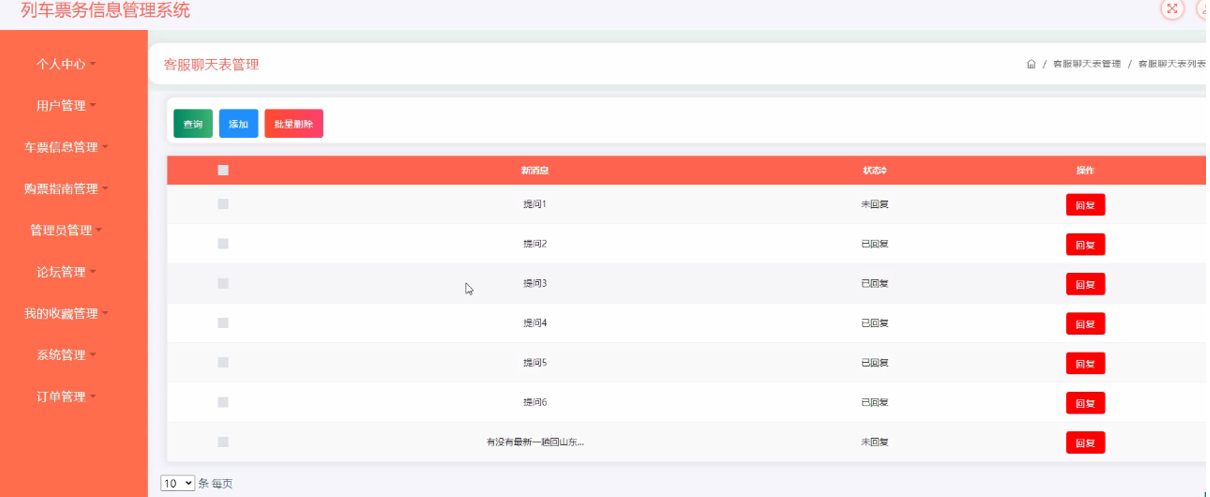The height and width of the screenshot is (497, 1210).
Task: Click the home icon in the breadcrumb
Action: pos(1031,64)
